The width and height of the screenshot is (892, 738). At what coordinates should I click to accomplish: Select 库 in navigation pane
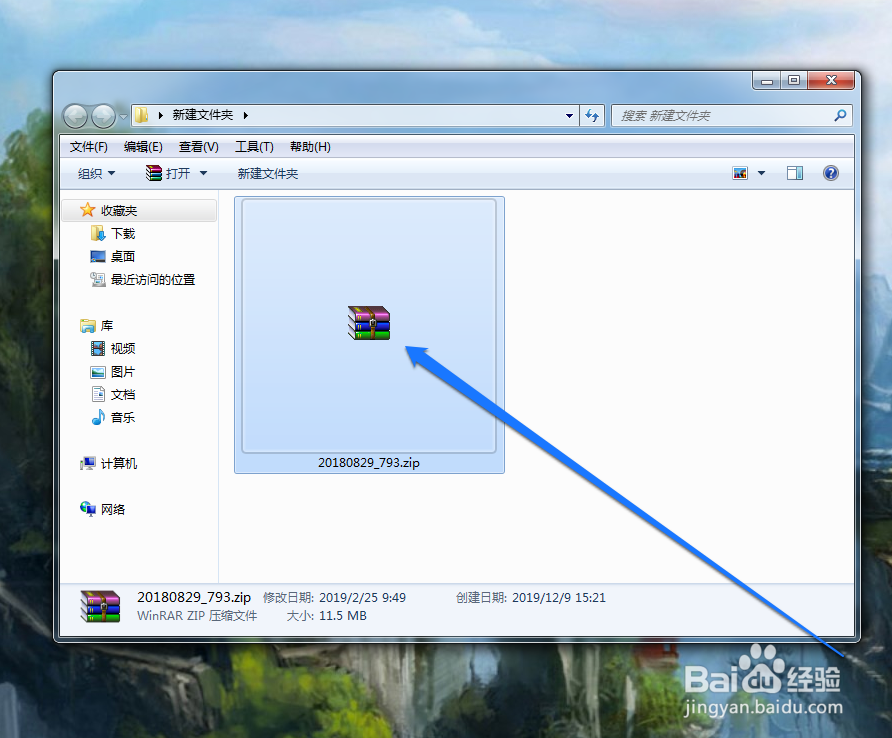[x=107, y=325]
